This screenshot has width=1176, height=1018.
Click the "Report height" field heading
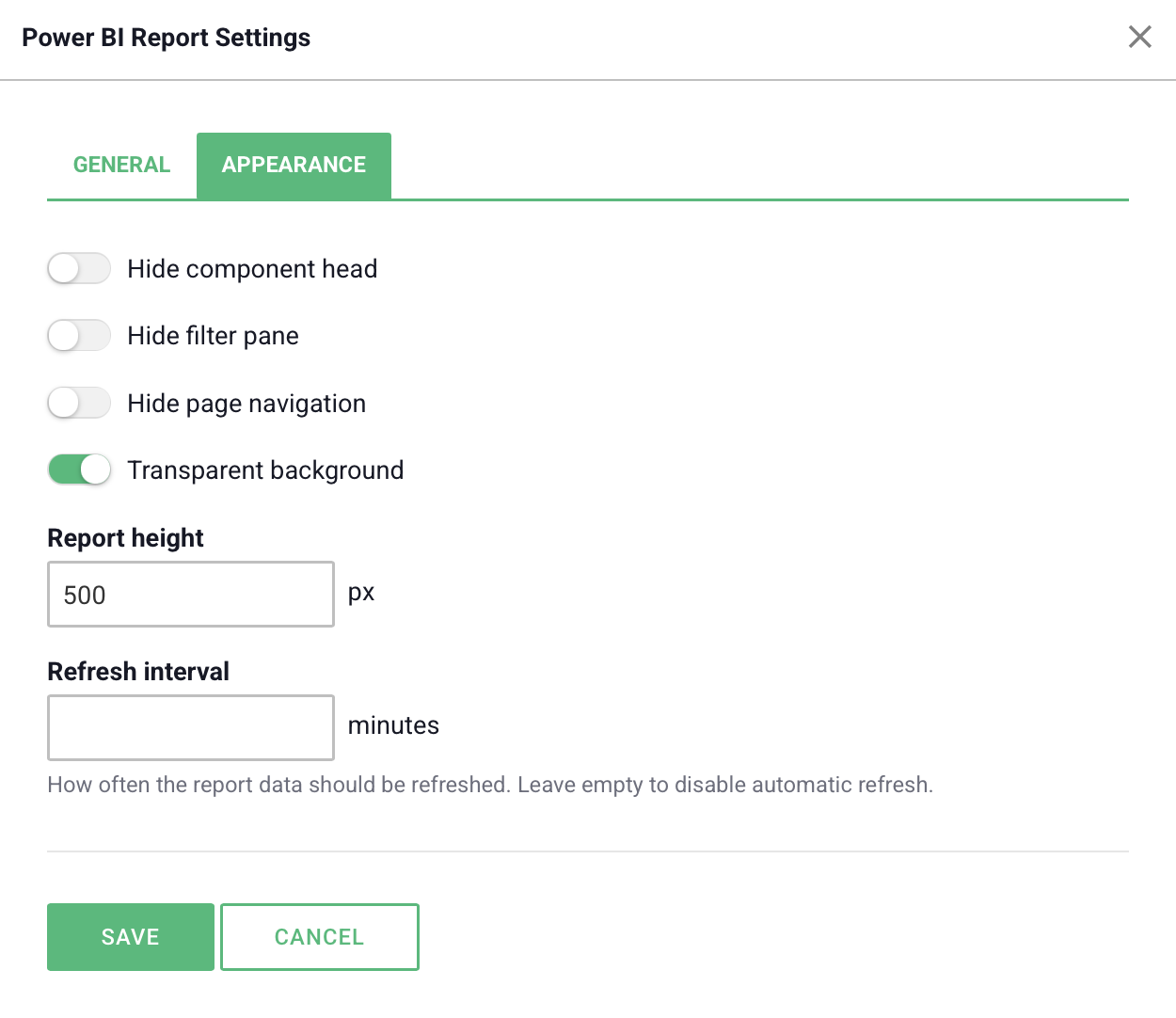(x=125, y=538)
